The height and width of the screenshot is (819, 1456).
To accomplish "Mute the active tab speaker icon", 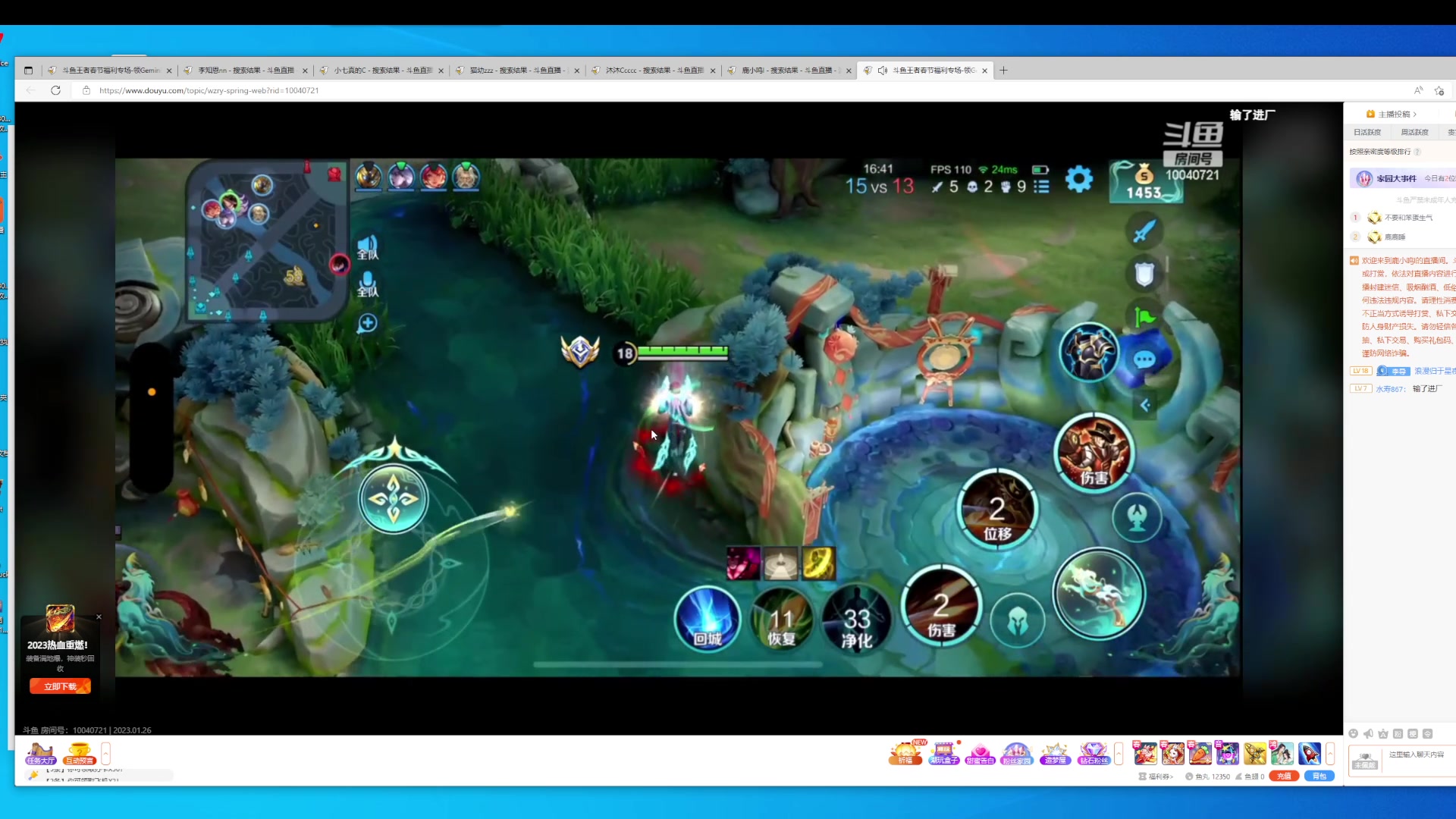I will click(x=883, y=70).
